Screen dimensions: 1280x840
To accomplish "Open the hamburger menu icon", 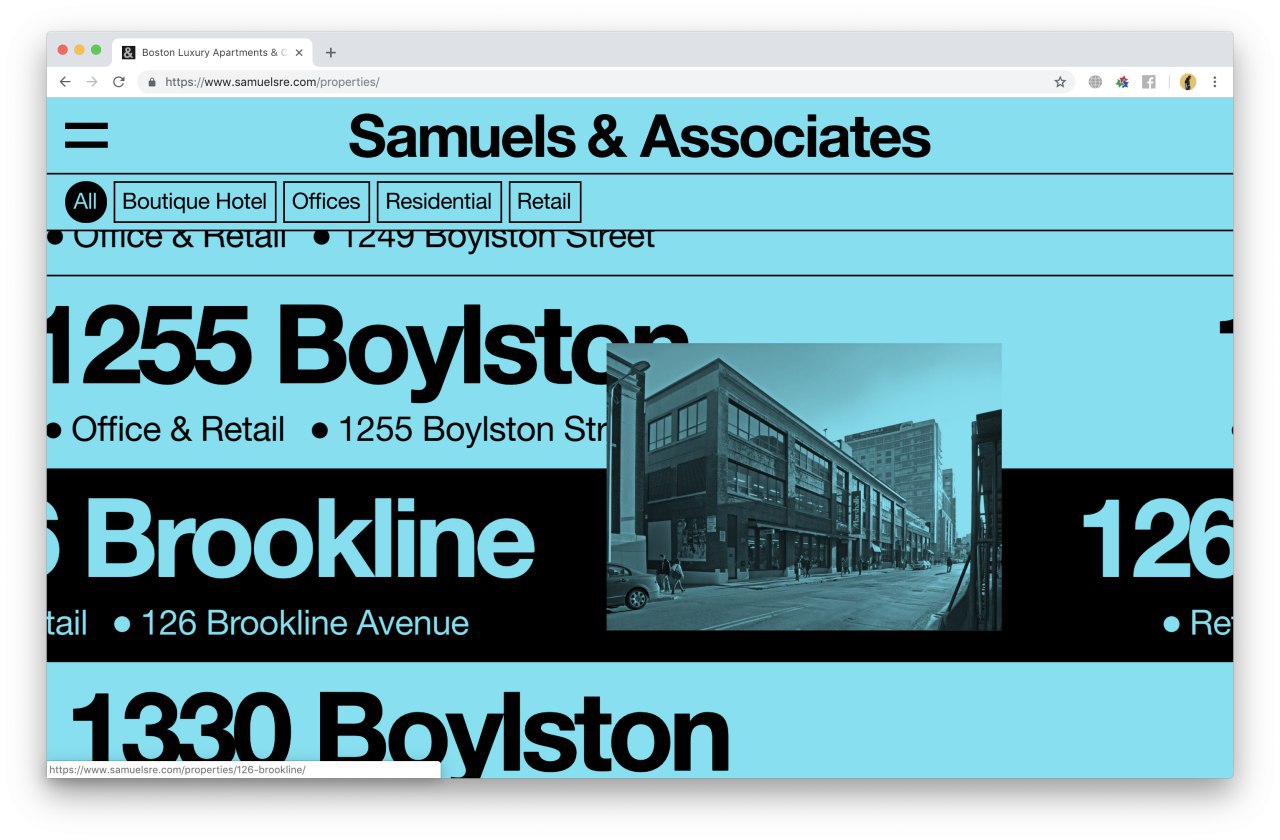I will click(x=86, y=135).
